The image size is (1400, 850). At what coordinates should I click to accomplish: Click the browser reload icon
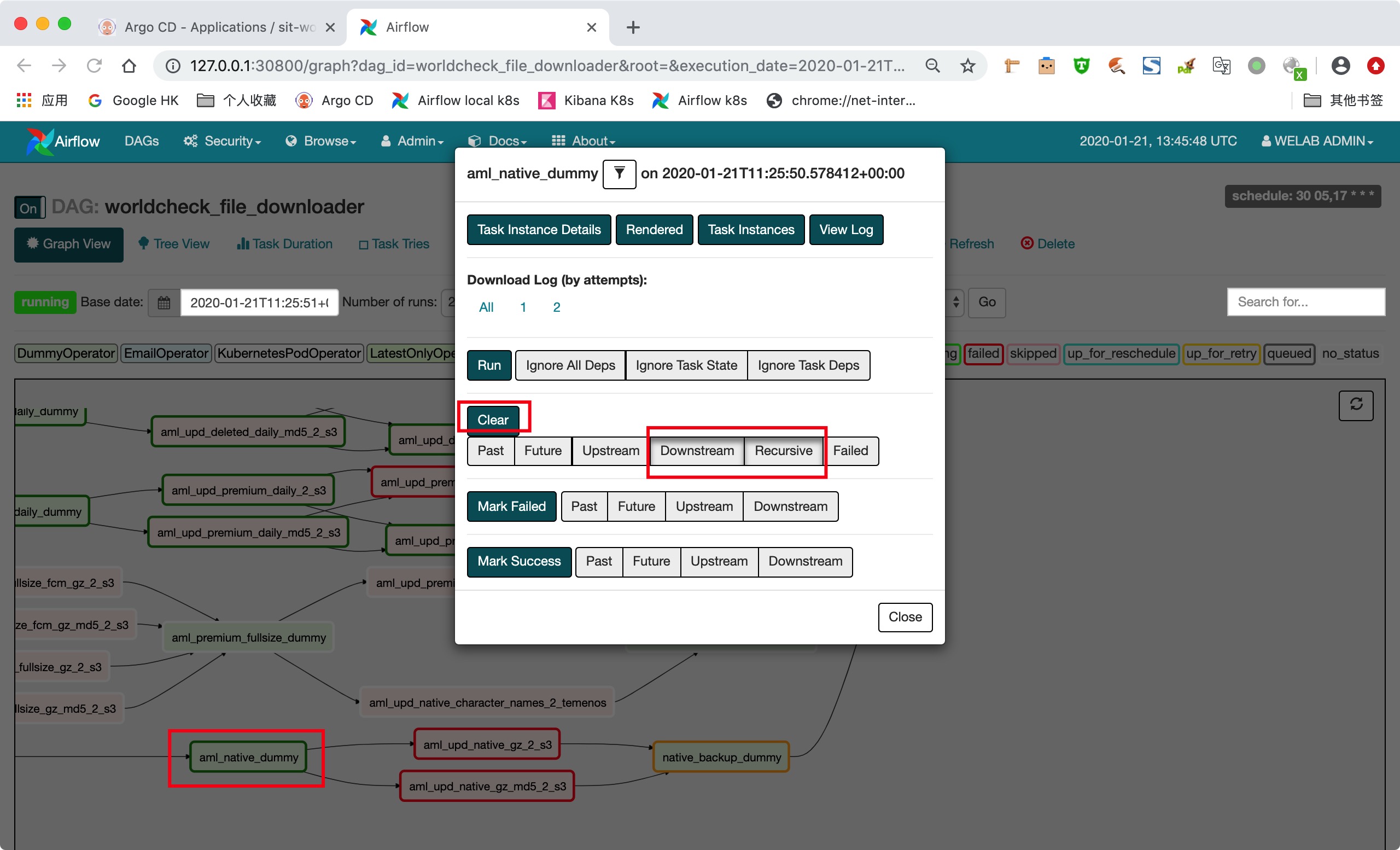coord(94,65)
